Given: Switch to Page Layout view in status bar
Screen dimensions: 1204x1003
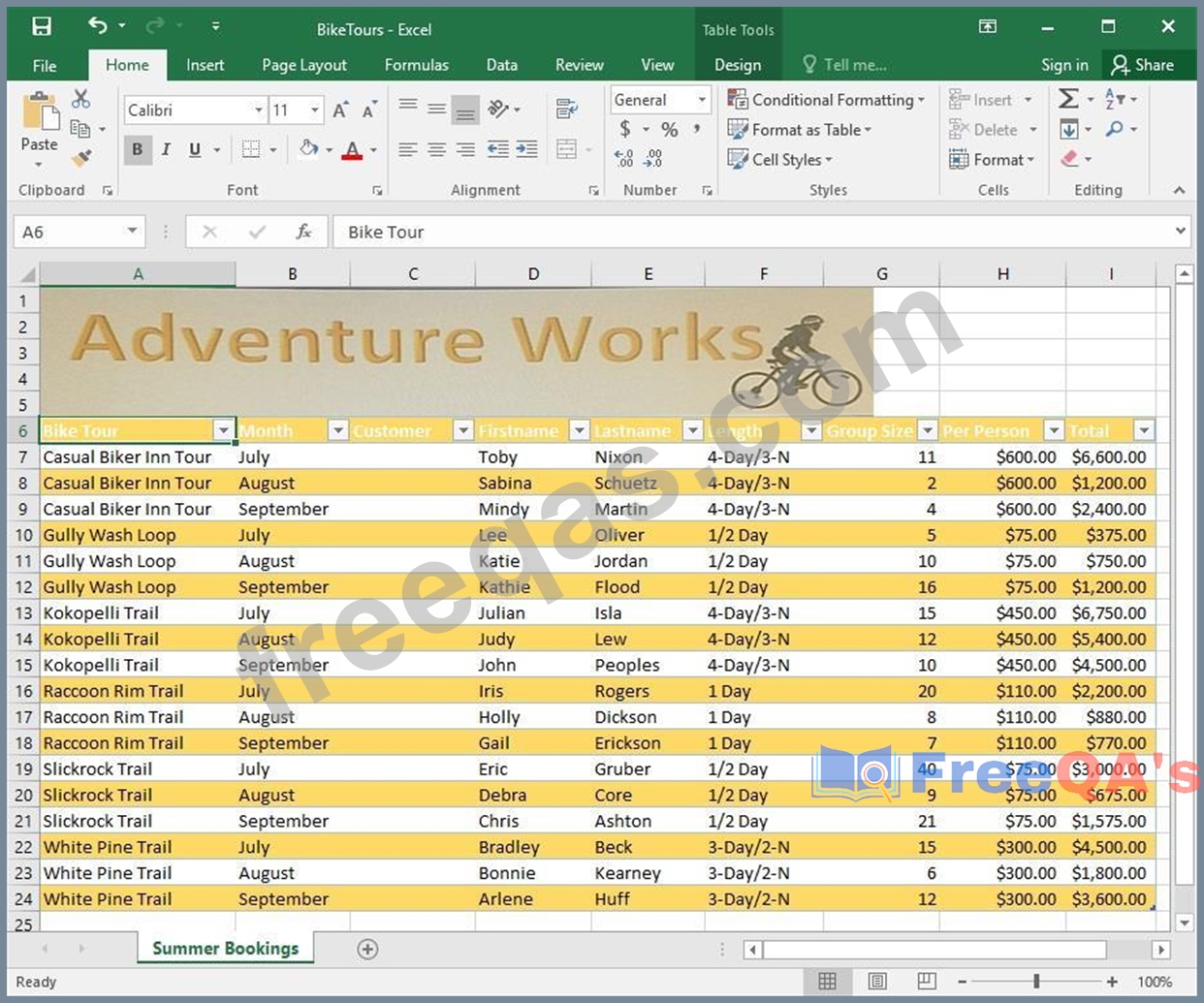Looking at the screenshot, I should point(877,982).
